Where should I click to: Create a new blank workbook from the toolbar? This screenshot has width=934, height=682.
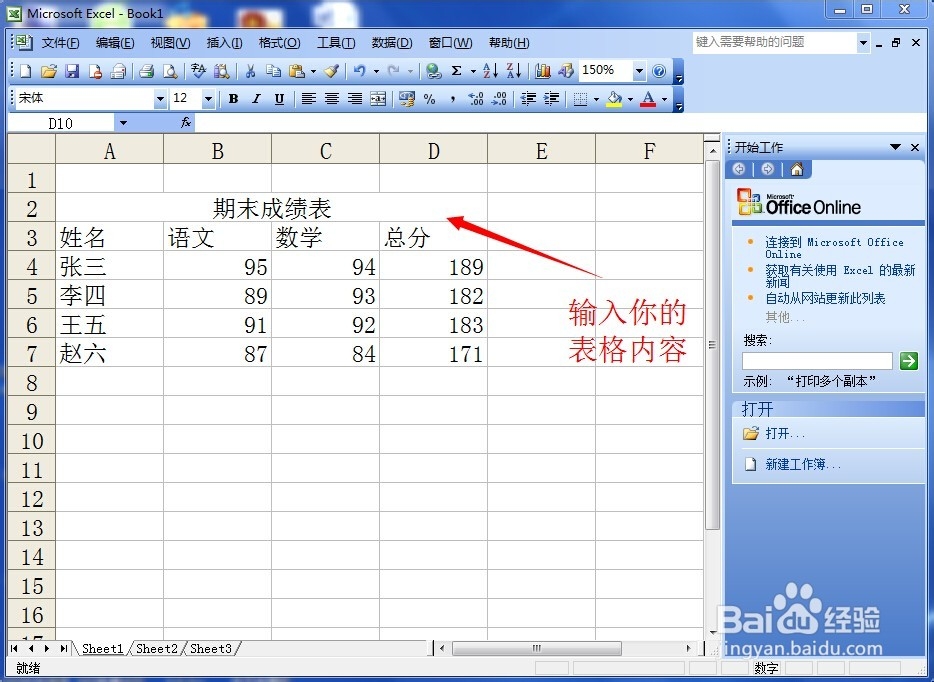click(x=26, y=71)
